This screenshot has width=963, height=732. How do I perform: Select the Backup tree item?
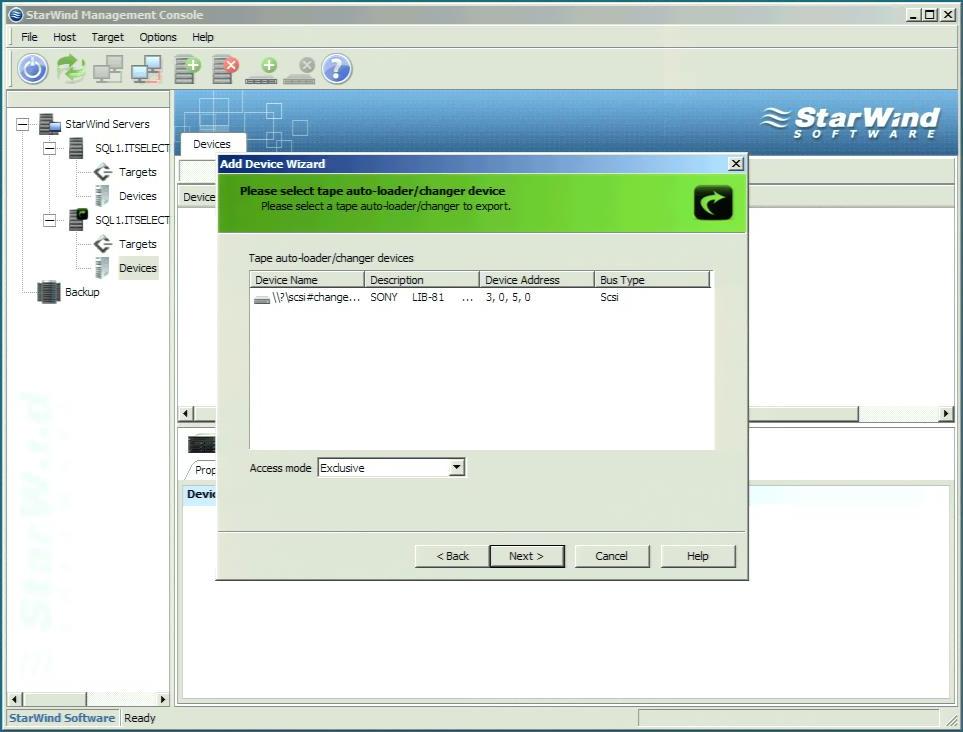point(82,292)
